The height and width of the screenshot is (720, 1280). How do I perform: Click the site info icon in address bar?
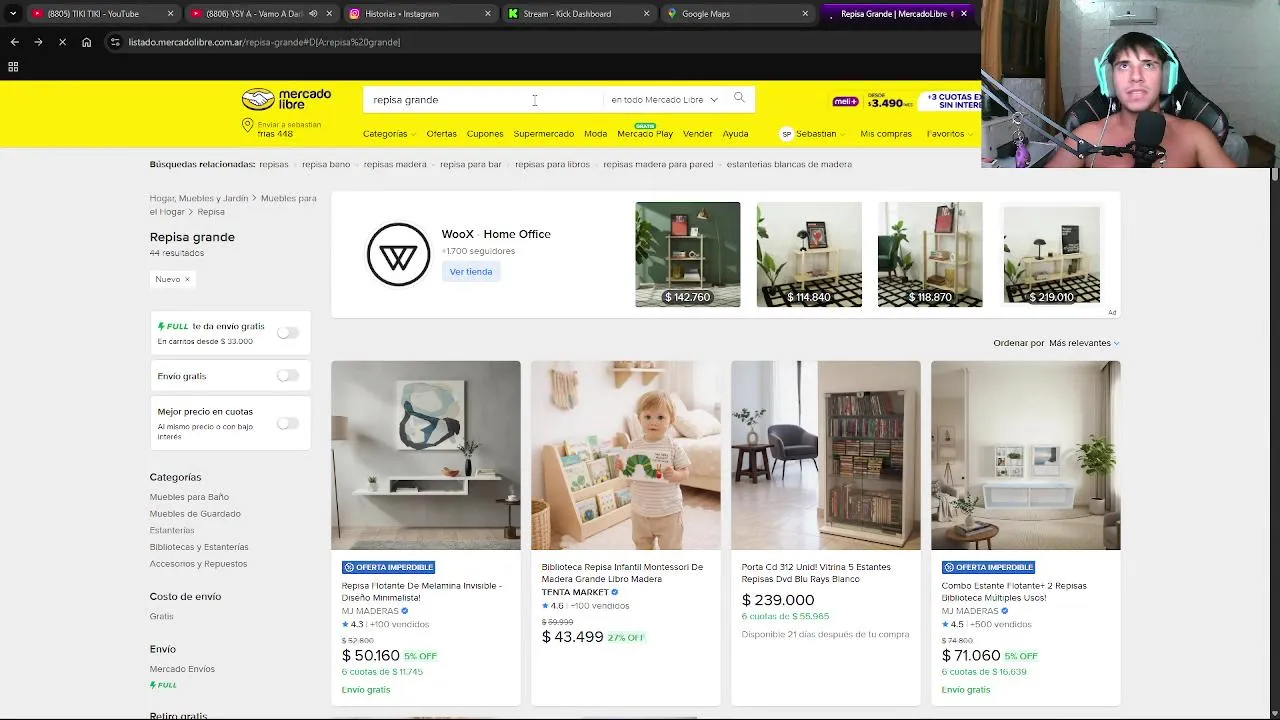click(115, 42)
